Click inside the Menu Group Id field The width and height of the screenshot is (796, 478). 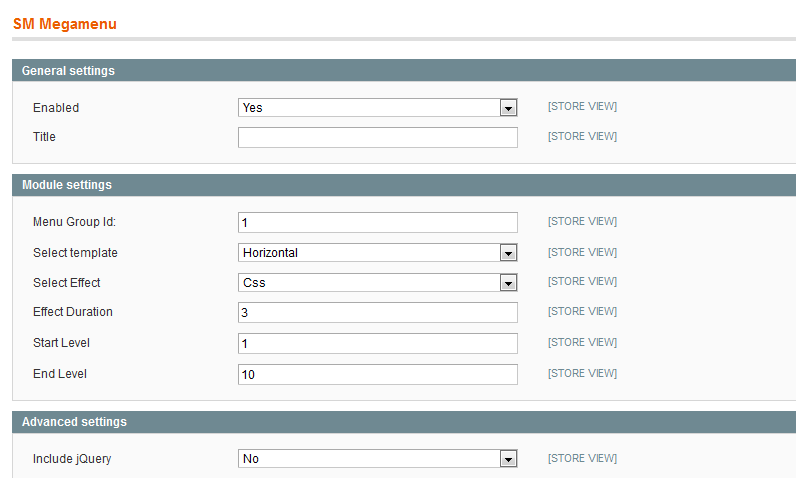pyautogui.click(x=377, y=222)
